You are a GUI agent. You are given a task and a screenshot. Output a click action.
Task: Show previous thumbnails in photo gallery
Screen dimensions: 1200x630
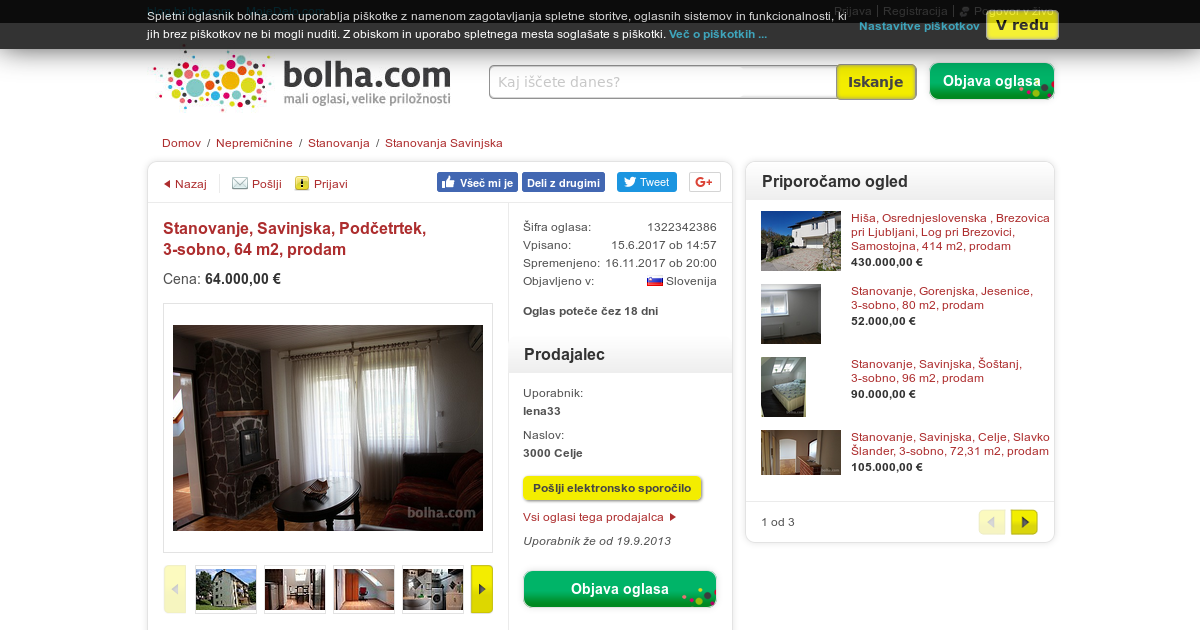point(175,589)
